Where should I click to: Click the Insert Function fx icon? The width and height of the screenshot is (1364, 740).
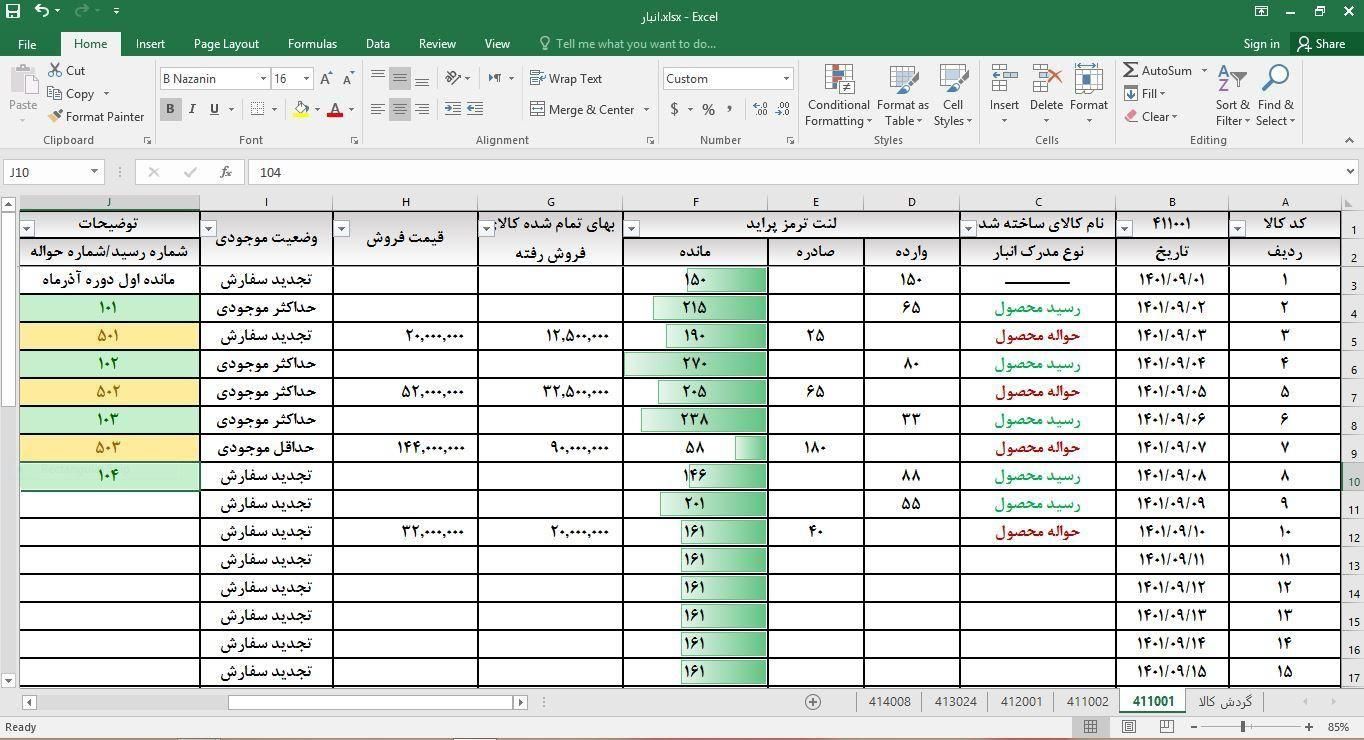click(226, 172)
